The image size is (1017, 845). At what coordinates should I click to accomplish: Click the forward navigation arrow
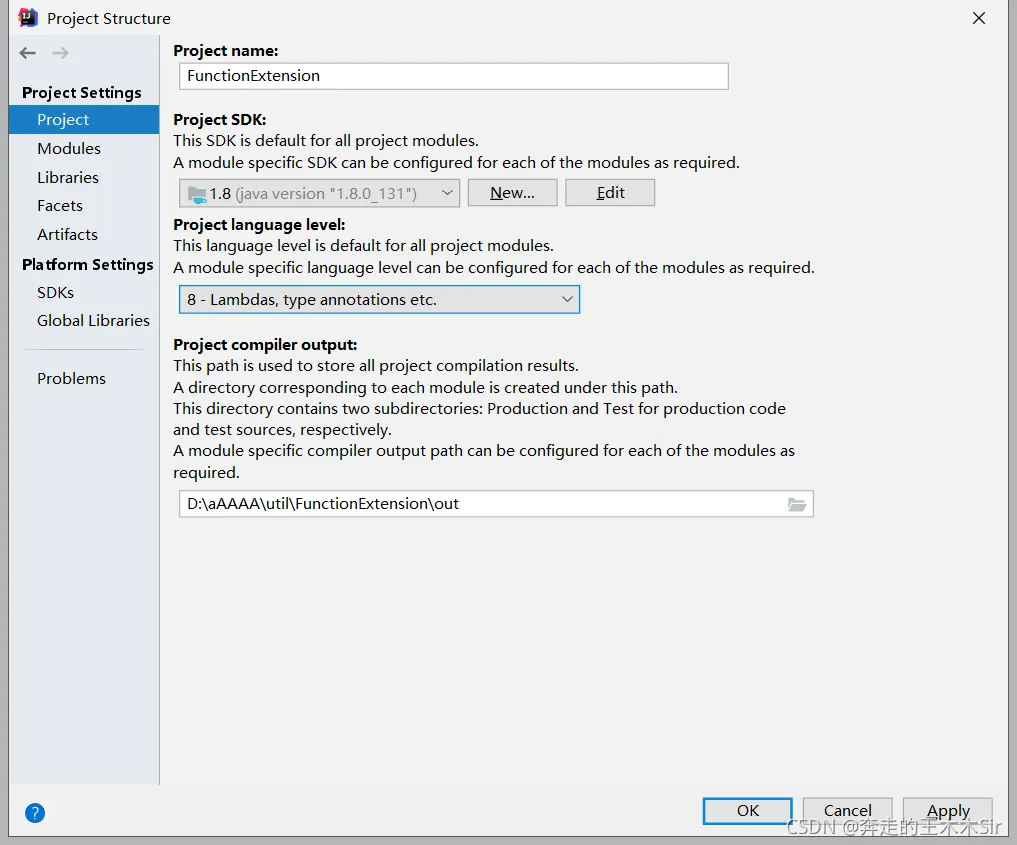coord(60,53)
